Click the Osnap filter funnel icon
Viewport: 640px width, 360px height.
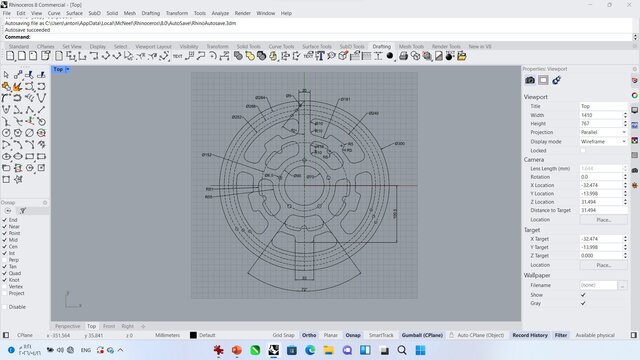coord(23,211)
